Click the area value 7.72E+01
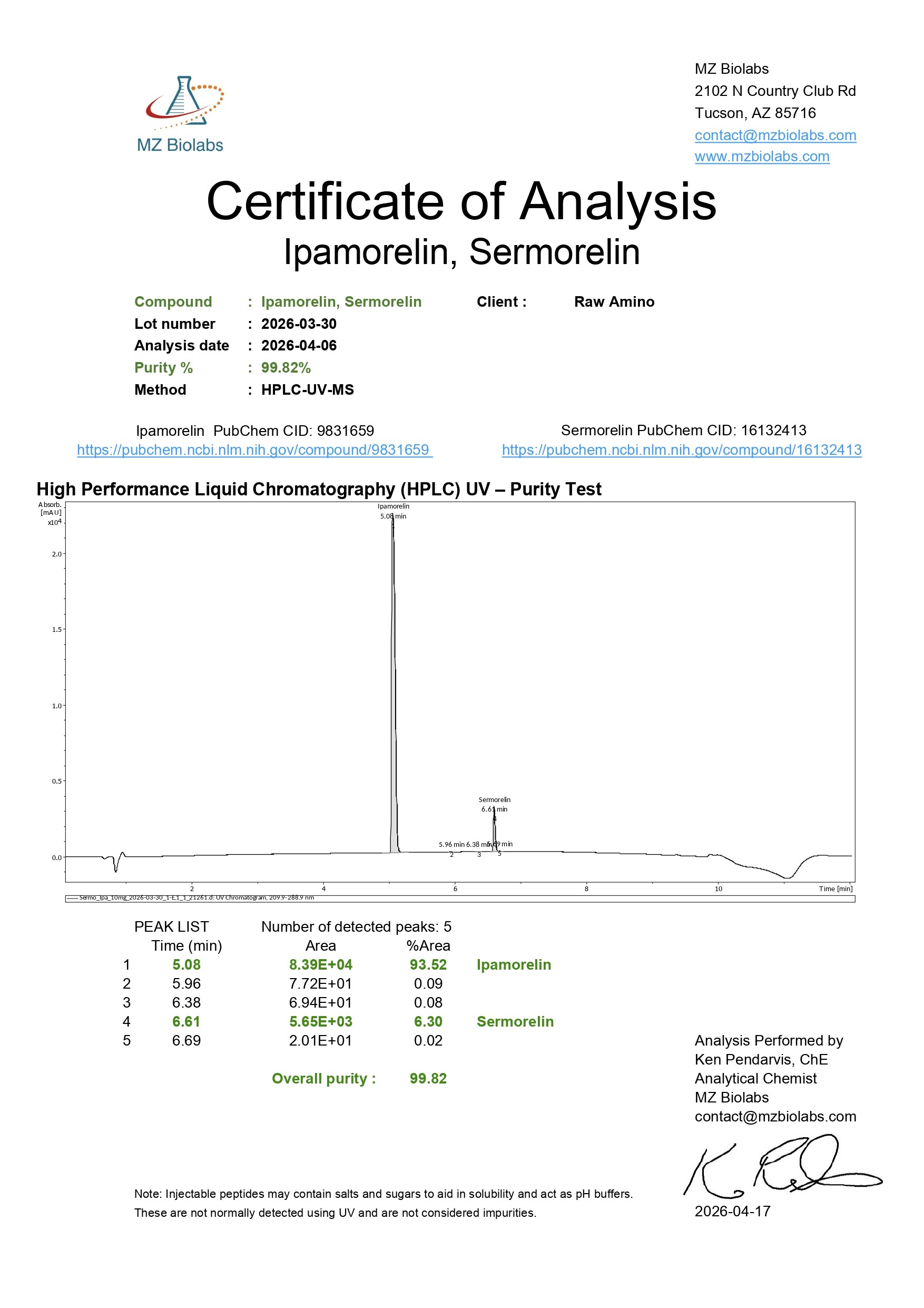Viewport: 924px width, 1308px height. [x=320, y=984]
